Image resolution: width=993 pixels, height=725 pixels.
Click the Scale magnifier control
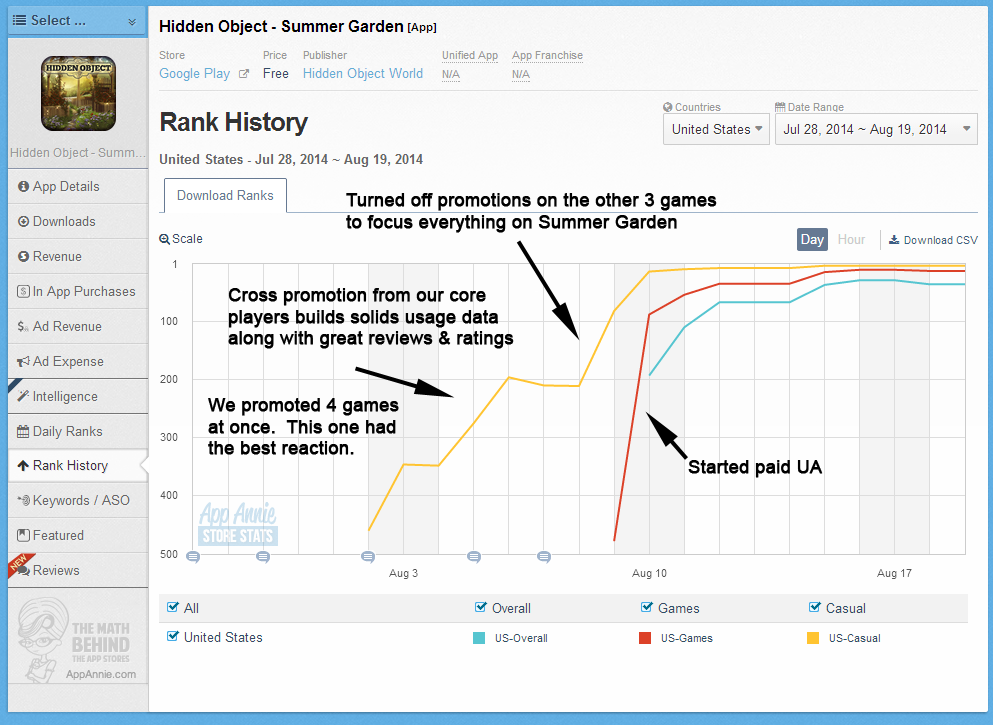[181, 239]
